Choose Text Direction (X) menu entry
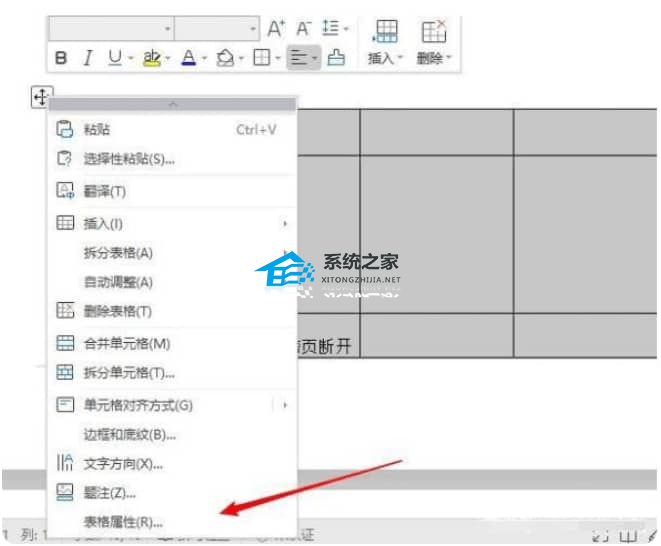The height and width of the screenshot is (546, 661). pos(173,464)
